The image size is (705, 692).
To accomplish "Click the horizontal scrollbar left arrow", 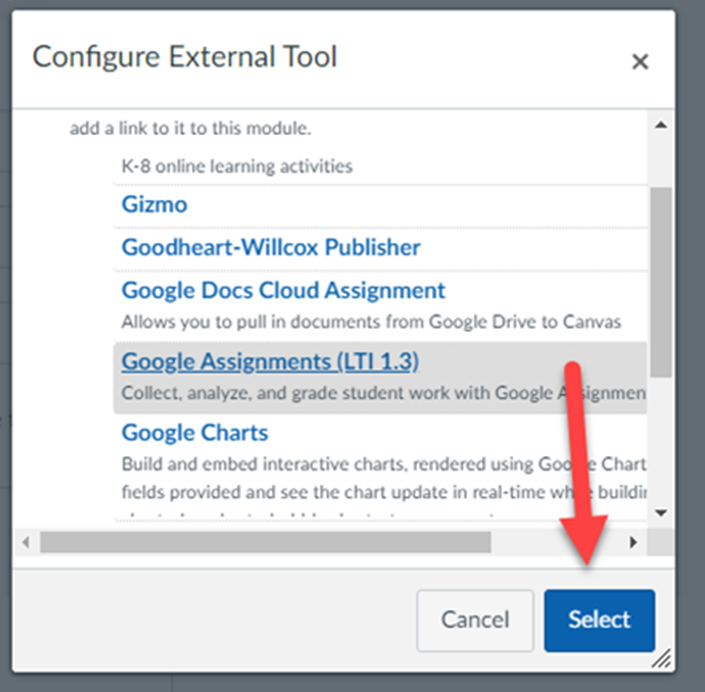I will tap(26, 542).
